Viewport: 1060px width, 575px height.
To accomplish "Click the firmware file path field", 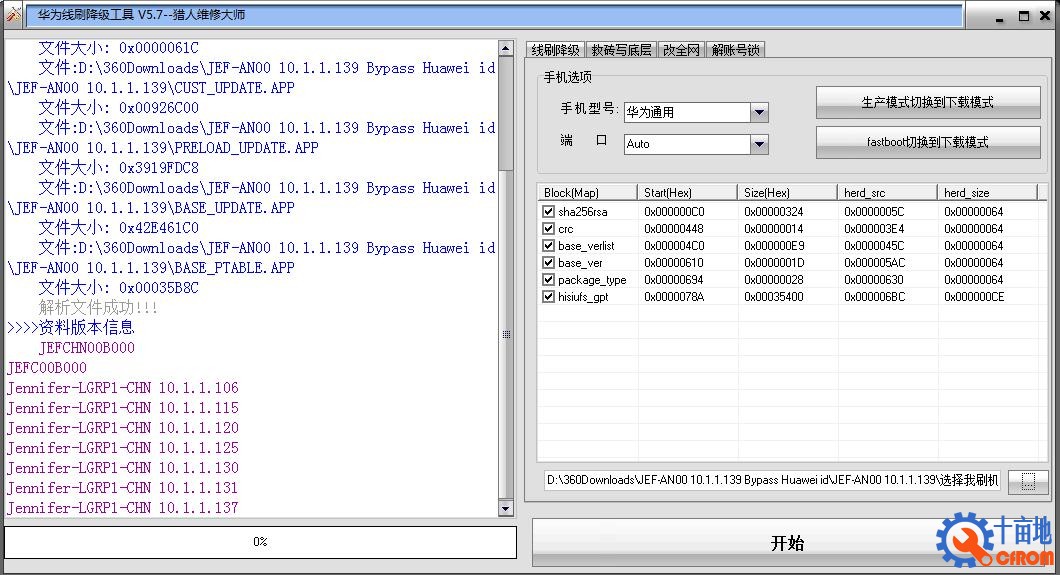I will [771, 480].
